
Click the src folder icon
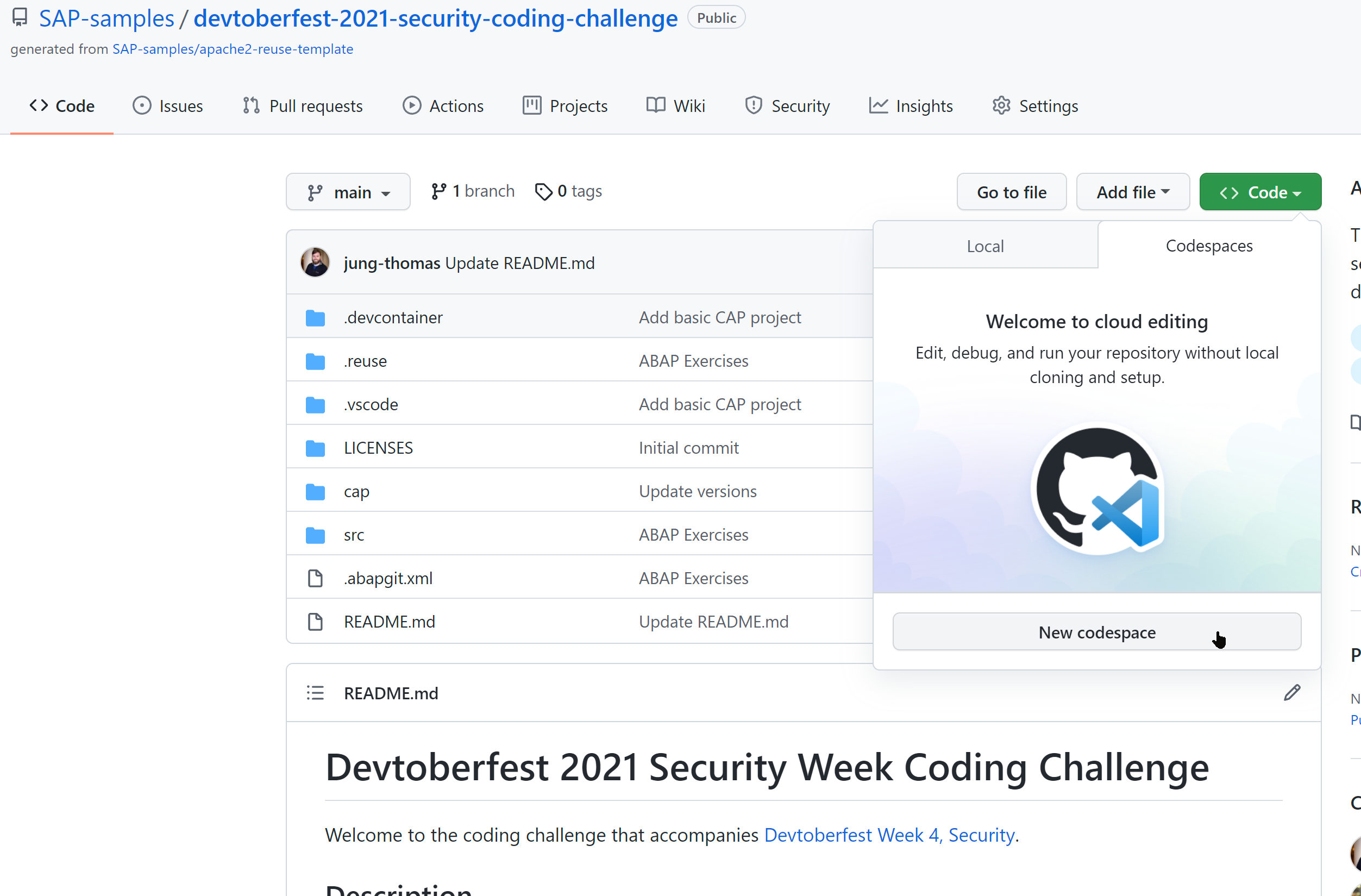coord(315,535)
